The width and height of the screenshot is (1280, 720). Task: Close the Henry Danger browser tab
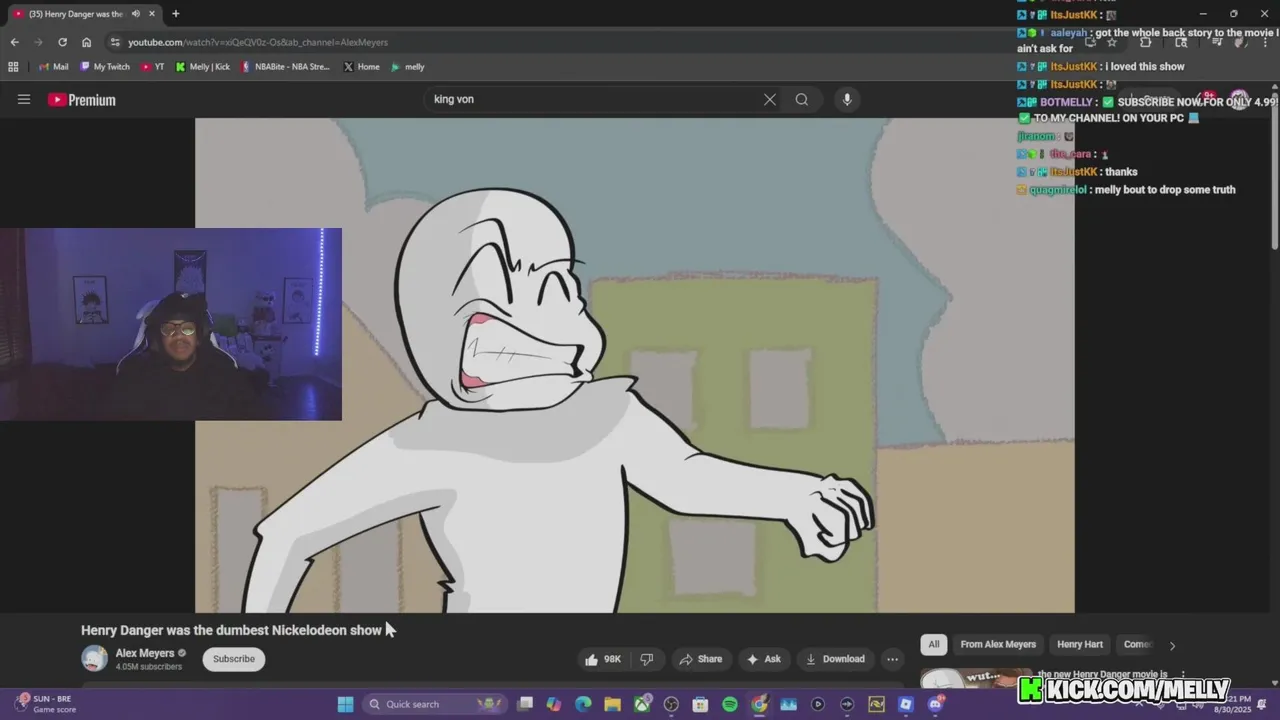[x=151, y=14]
